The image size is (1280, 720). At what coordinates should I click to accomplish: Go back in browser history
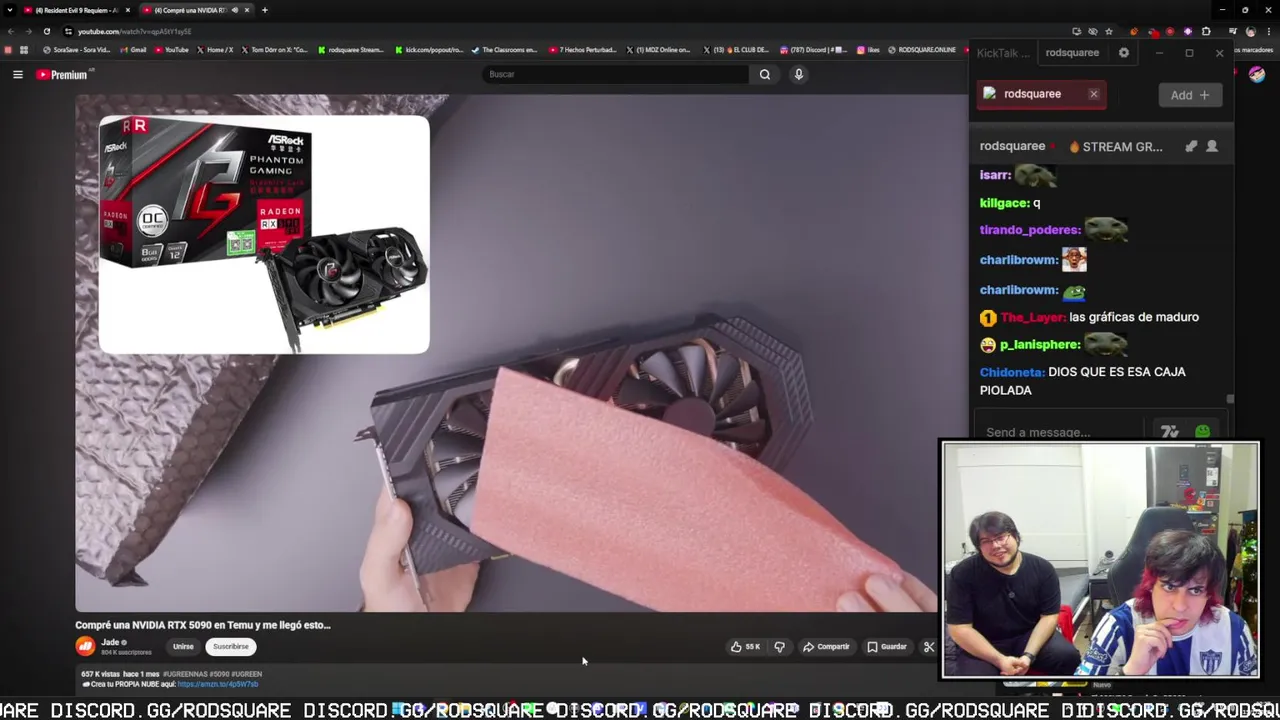pos(11,31)
